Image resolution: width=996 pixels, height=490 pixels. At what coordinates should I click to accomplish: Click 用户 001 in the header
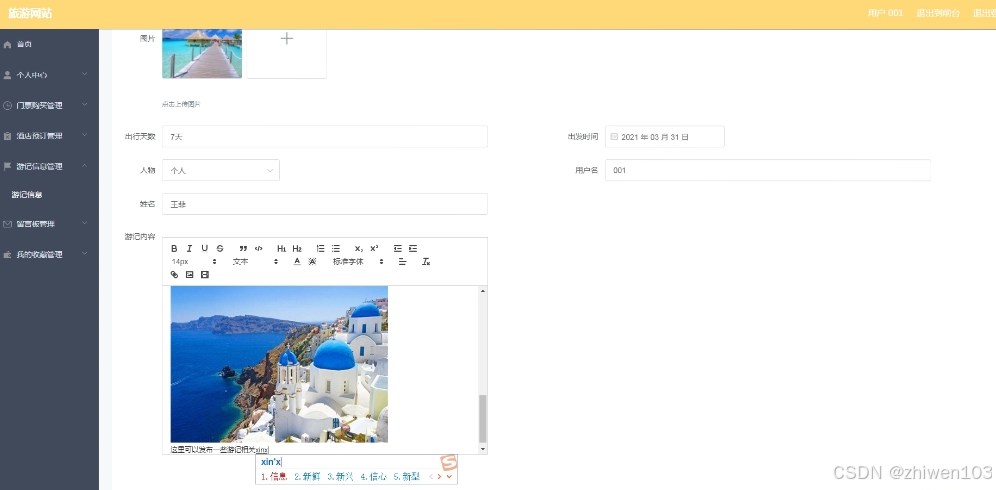885,13
